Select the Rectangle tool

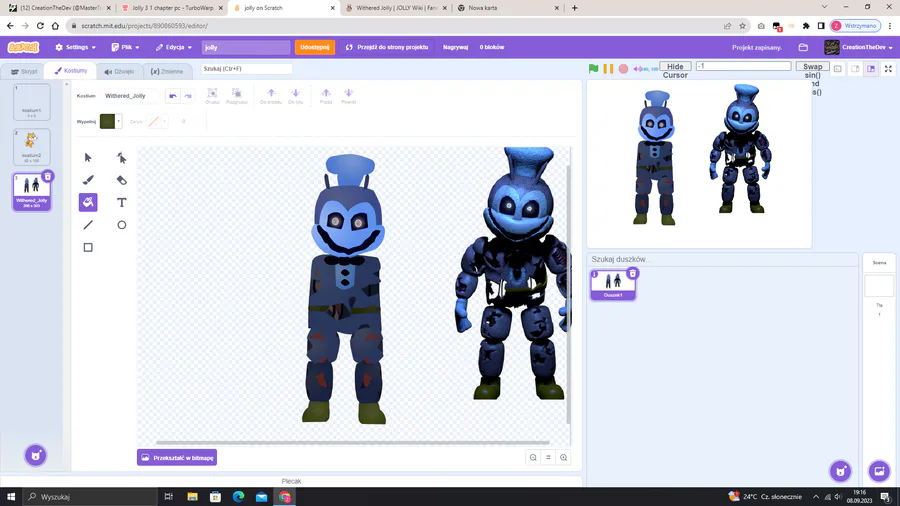[x=88, y=247]
